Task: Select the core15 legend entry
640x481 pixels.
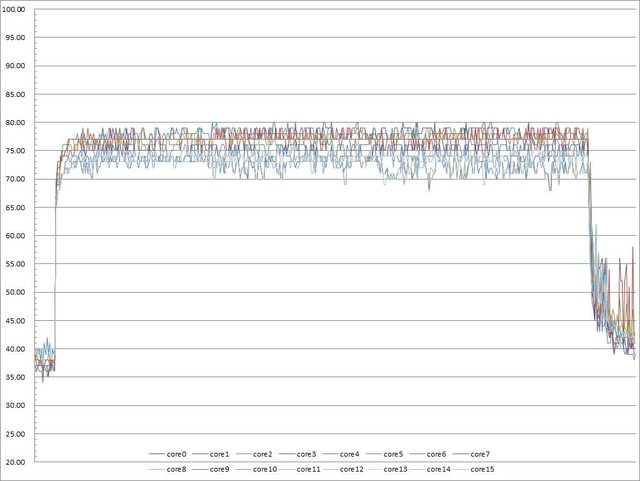Action: point(482,468)
